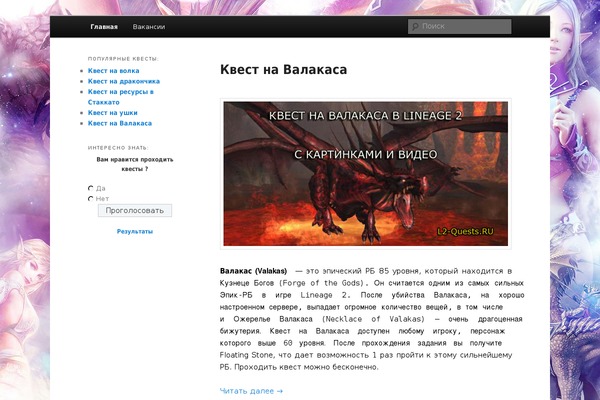Follow the Читать далее link
Viewport: 600px width, 400px height.
coord(251,391)
